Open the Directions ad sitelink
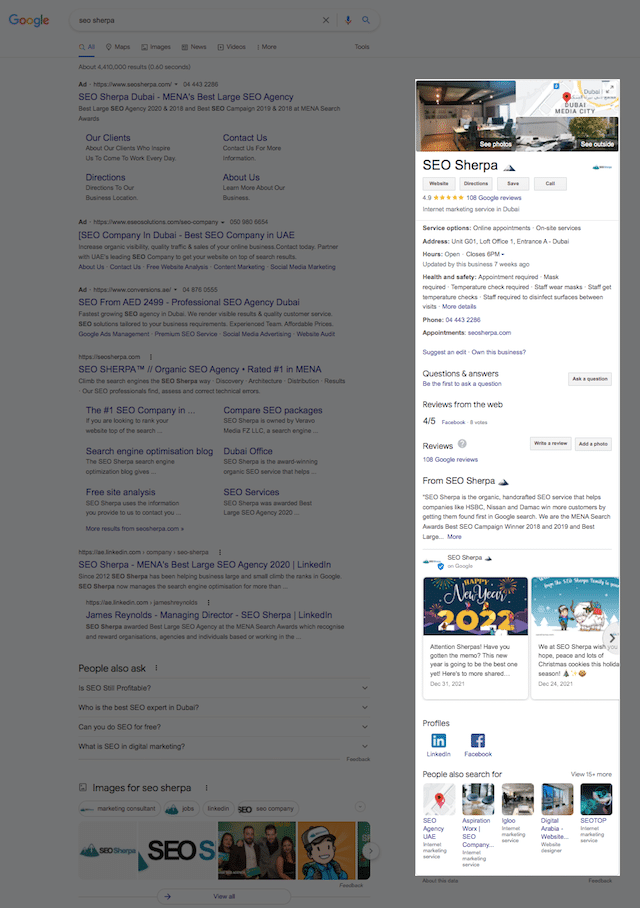 point(105,177)
